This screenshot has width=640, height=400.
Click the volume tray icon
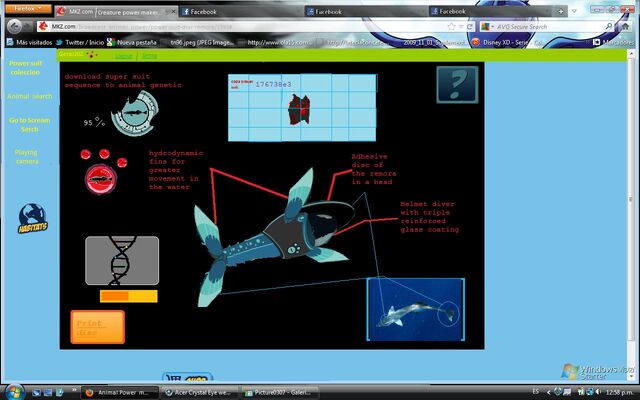pyautogui.click(x=598, y=392)
